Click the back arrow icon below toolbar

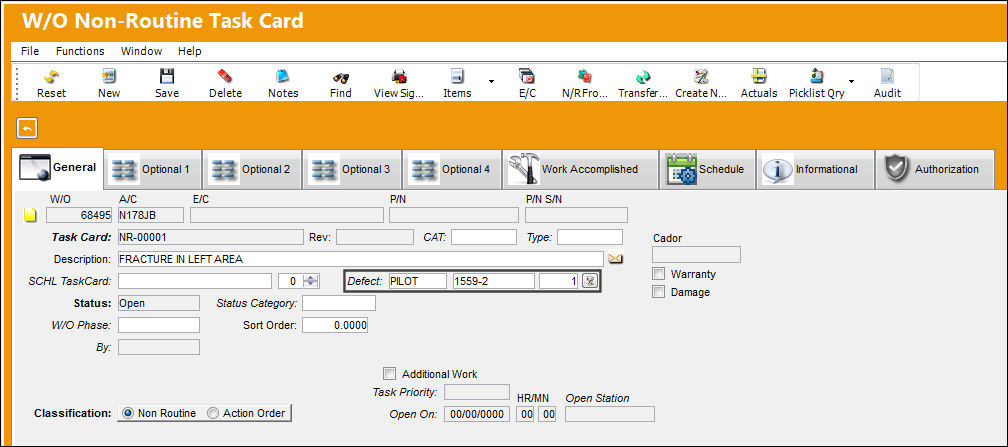tap(27, 129)
